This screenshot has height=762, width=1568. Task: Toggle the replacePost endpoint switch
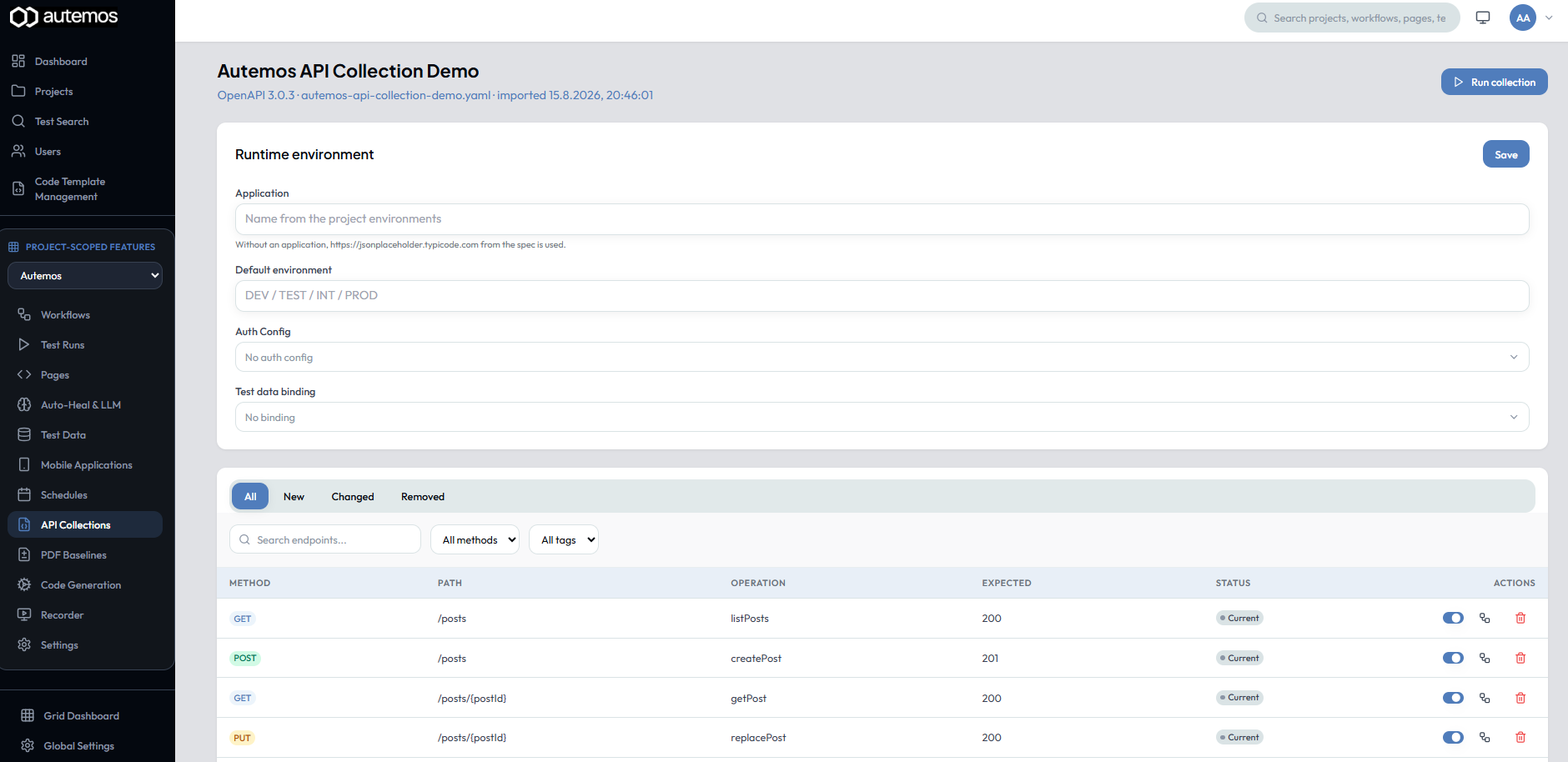click(x=1453, y=737)
